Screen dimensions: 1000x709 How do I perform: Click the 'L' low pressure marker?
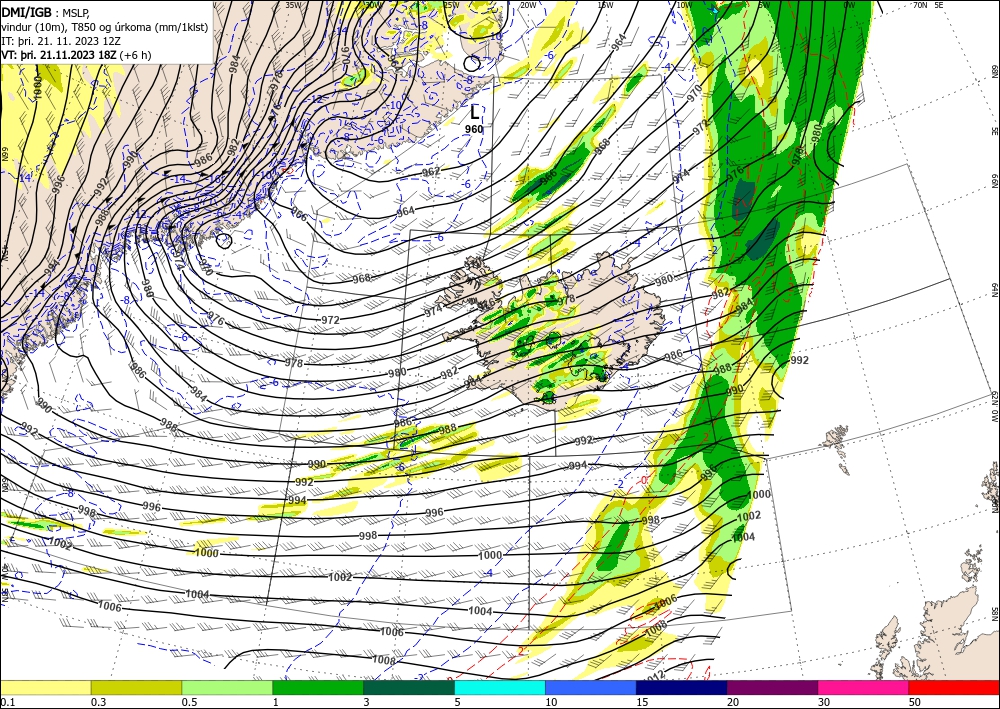pyautogui.click(x=474, y=113)
